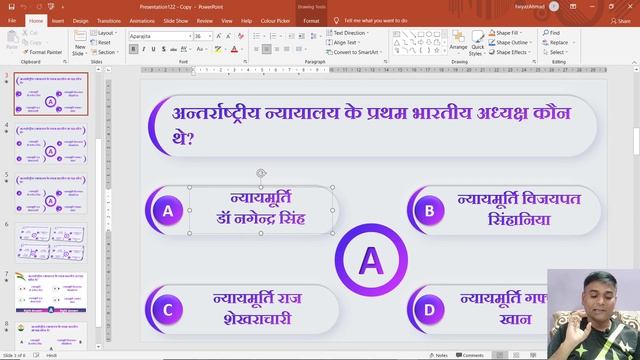Select the star shape in gallery
This screenshot has width=640, height=360.
pos(437,50)
